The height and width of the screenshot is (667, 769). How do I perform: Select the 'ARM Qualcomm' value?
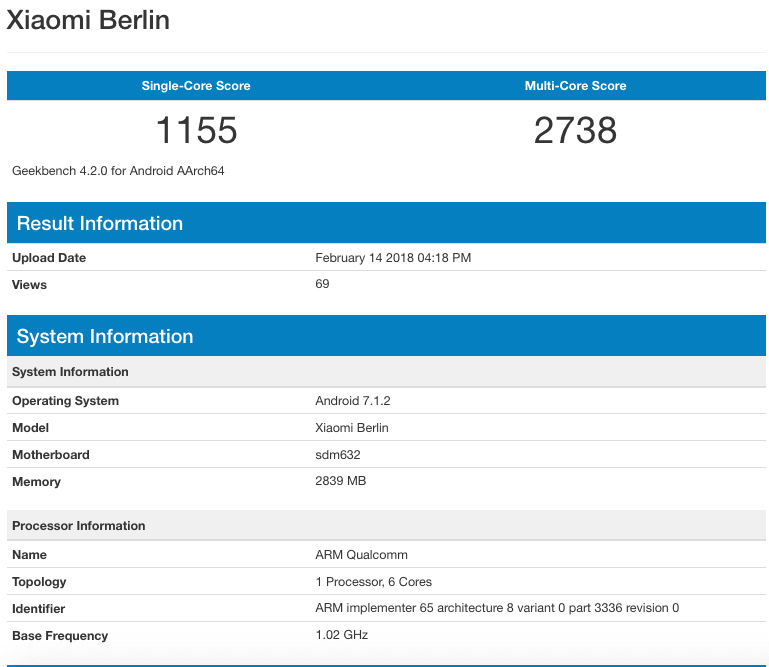point(361,555)
